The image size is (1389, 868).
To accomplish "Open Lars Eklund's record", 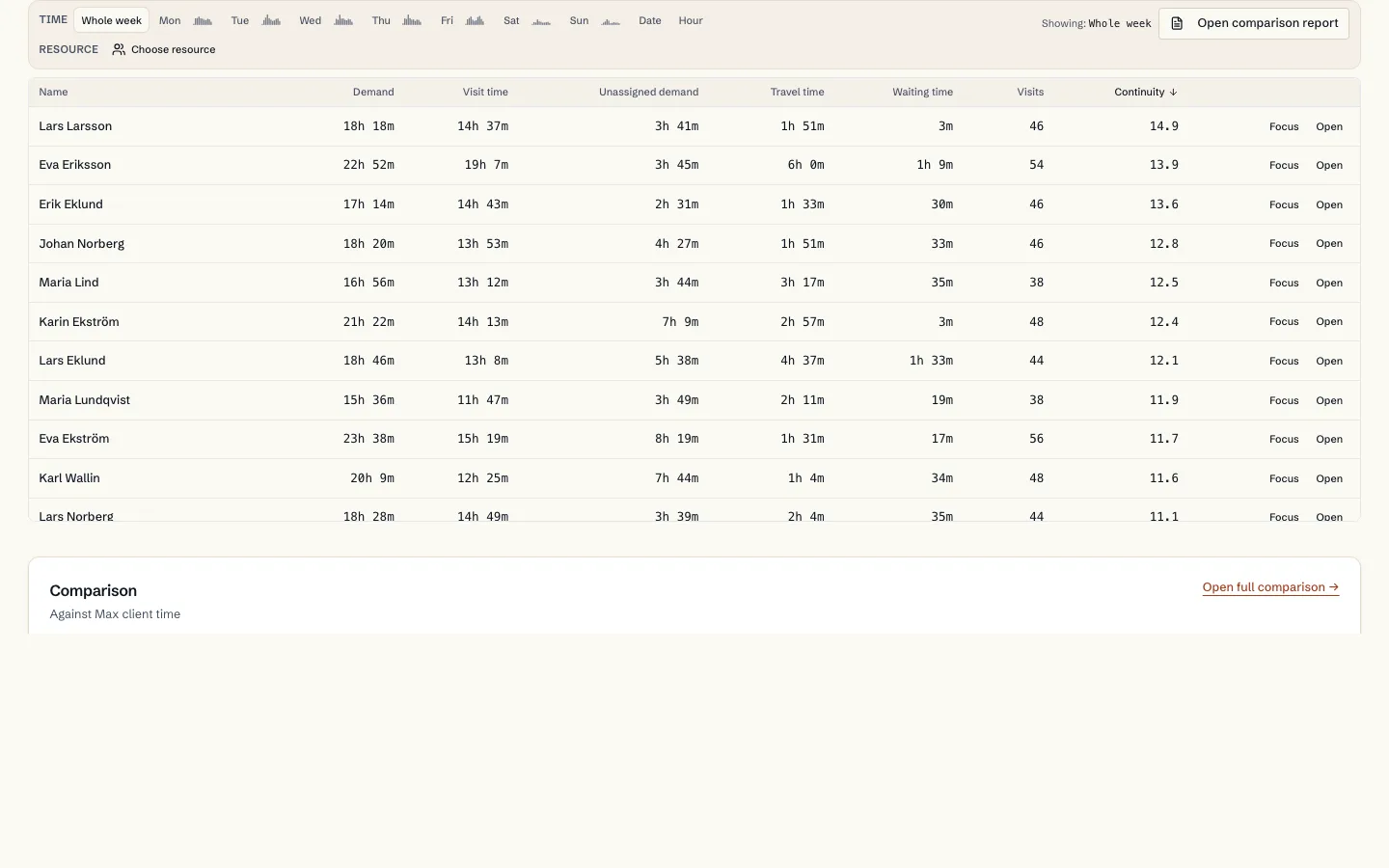I will pyautogui.click(x=1329, y=361).
